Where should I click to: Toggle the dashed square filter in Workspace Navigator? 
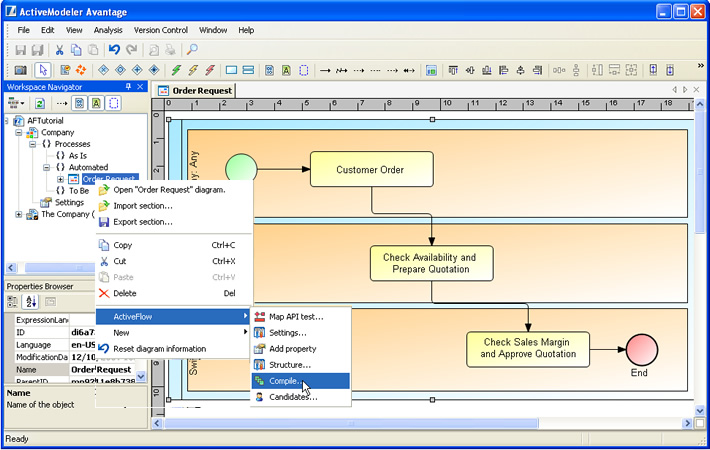pyautogui.click(x=113, y=104)
